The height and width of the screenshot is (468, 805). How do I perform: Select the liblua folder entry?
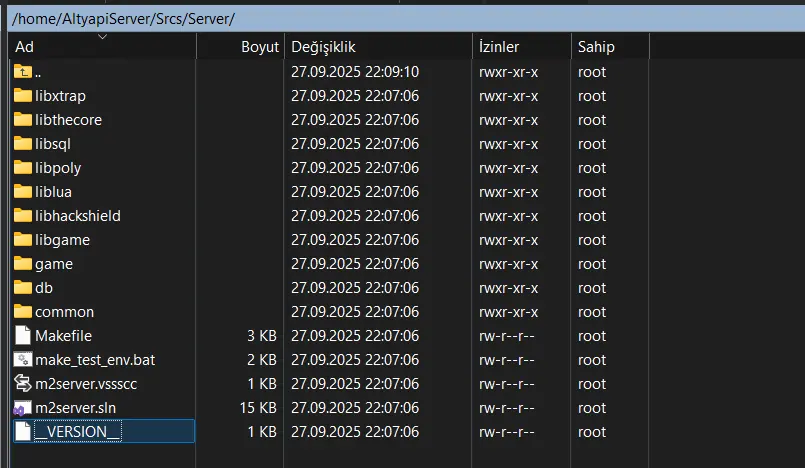coord(54,192)
